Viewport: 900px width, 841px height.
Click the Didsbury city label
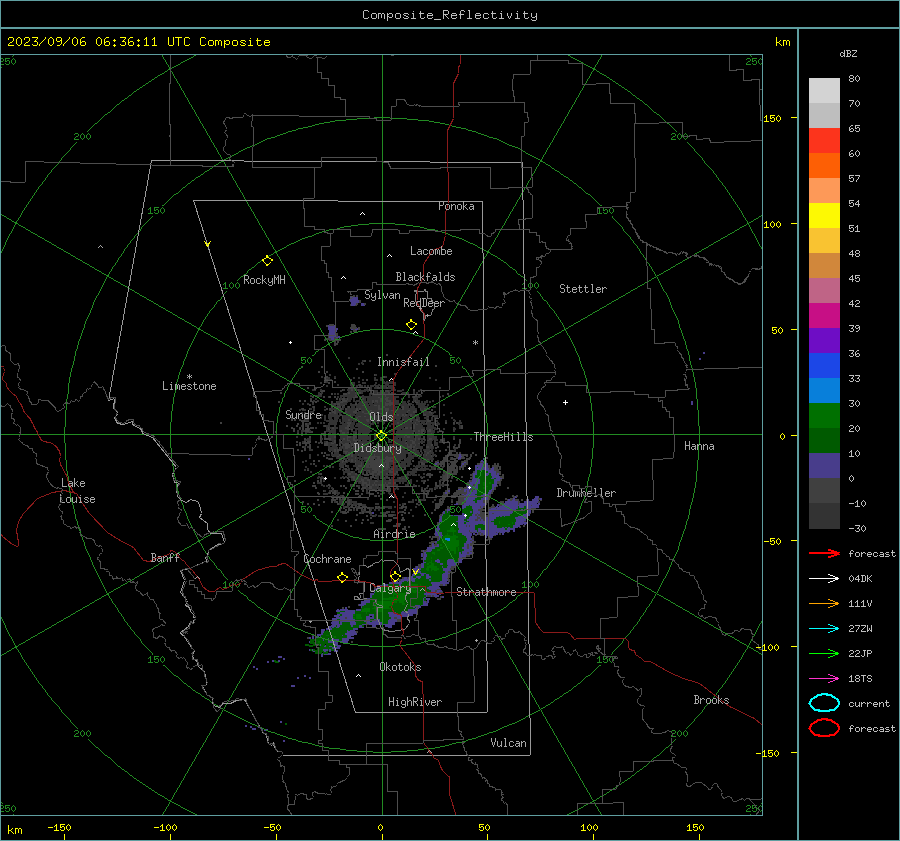(377, 448)
